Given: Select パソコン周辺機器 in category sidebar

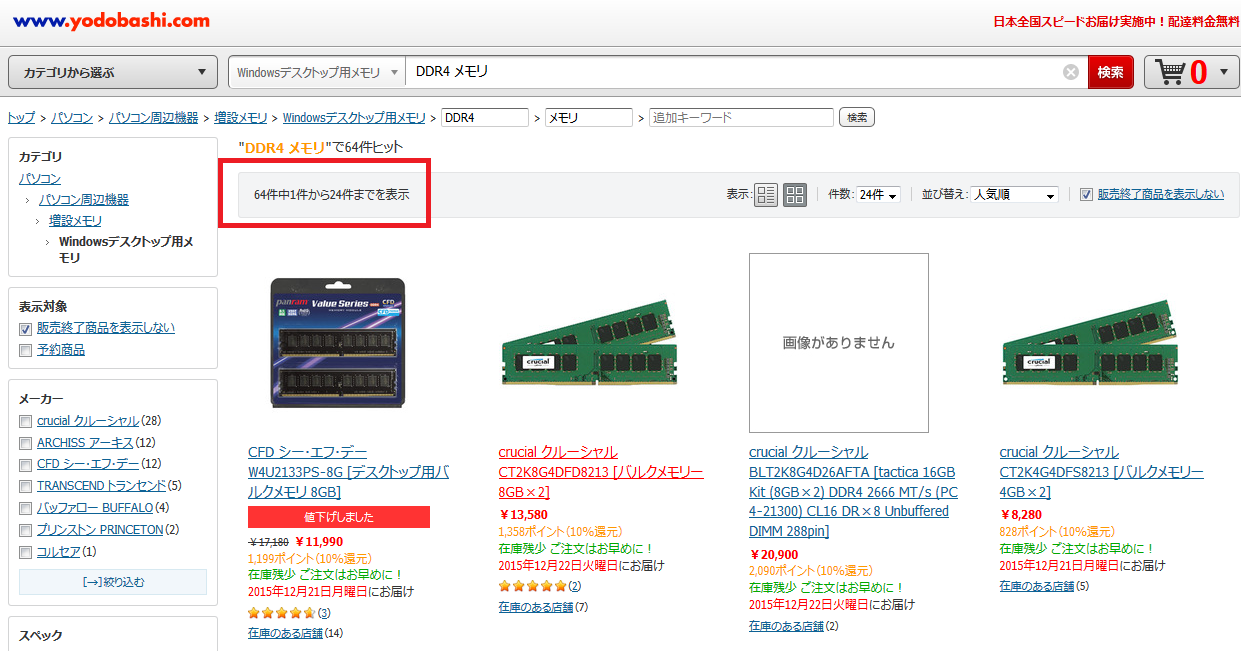Looking at the screenshot, I should coord(84,200).
